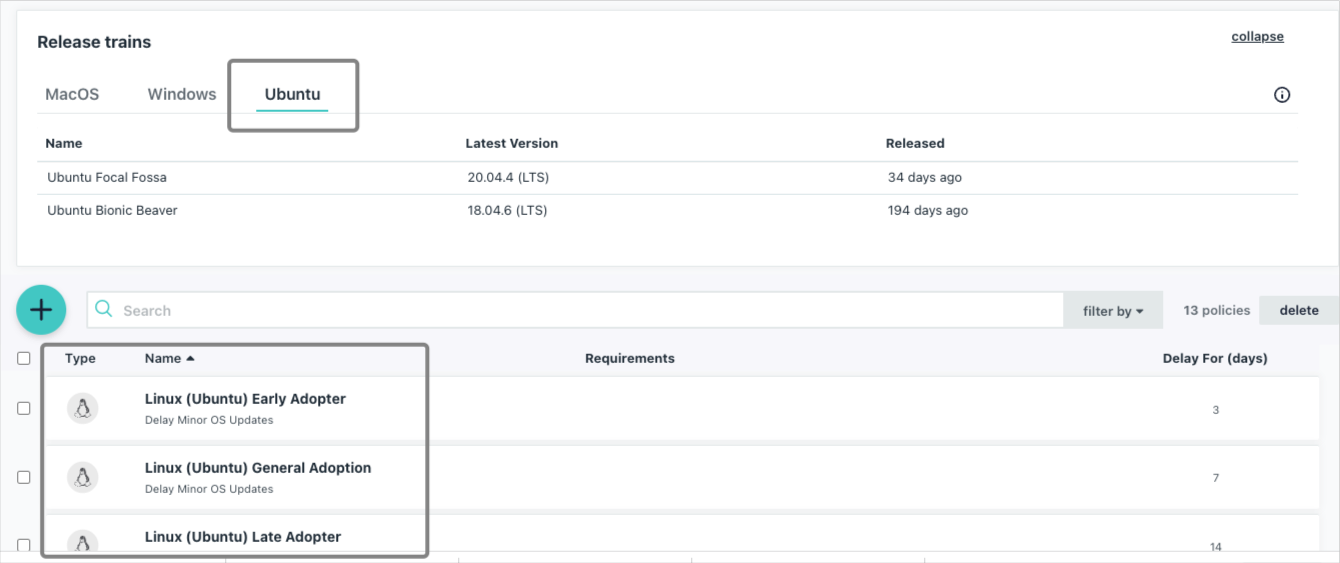Open the Linux (Ubuntu) Early Adopter policy
1340x563 pixels.
click(245, 399)
